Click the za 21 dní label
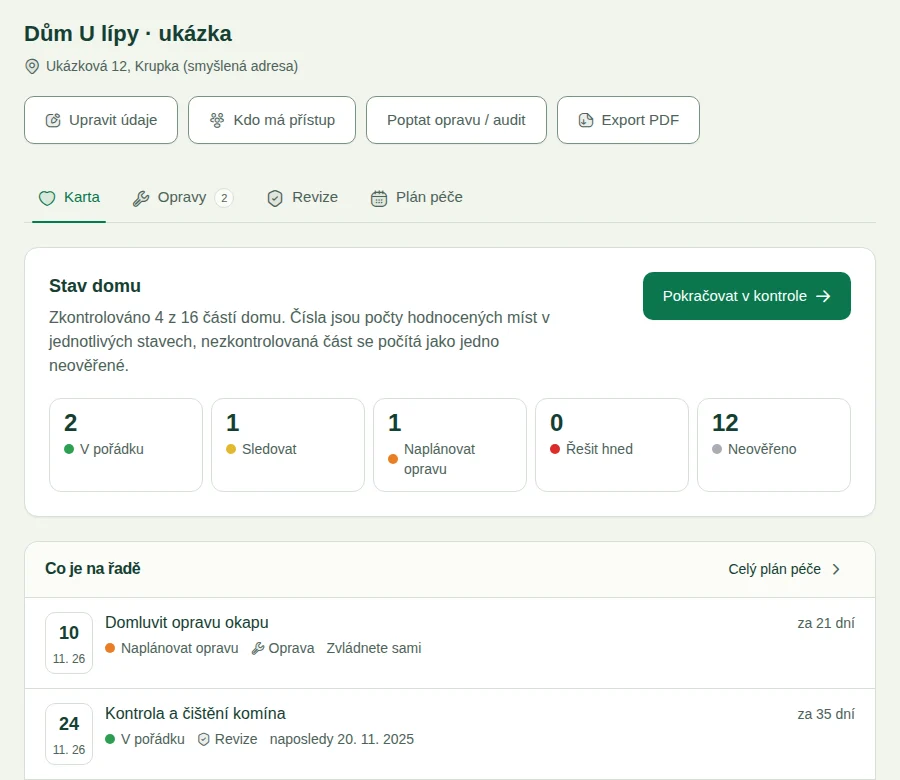900x780 pixels. click(826, 623)
